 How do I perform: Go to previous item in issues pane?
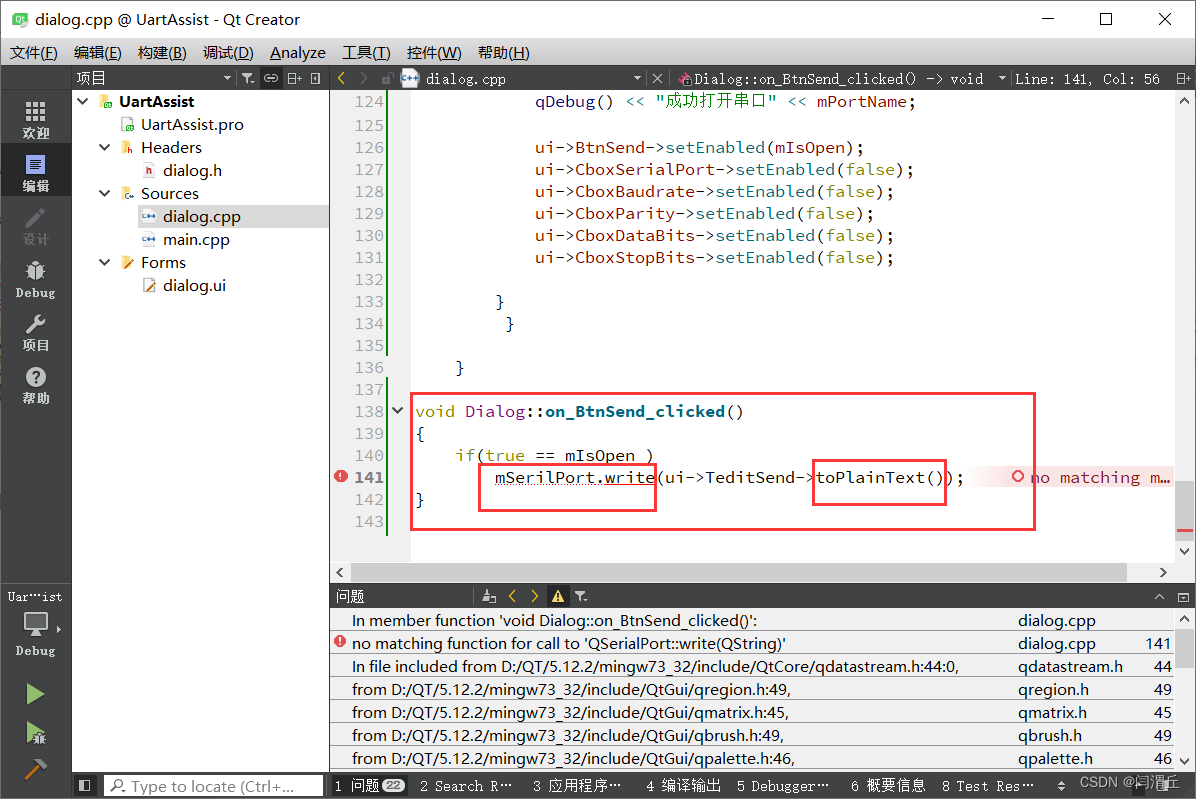[x=513, y=596]
